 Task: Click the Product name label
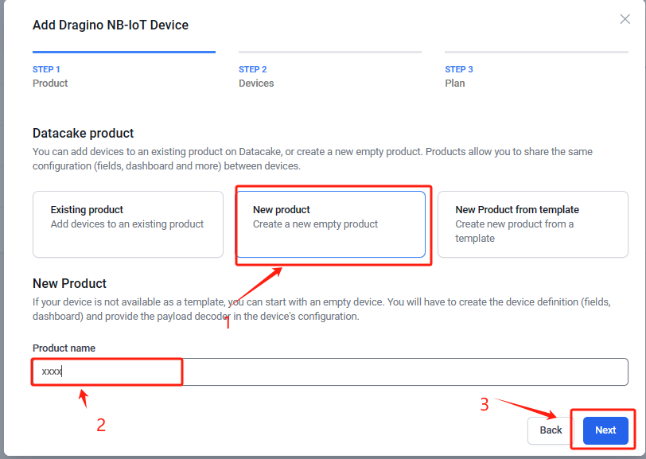tap(64, 348)
